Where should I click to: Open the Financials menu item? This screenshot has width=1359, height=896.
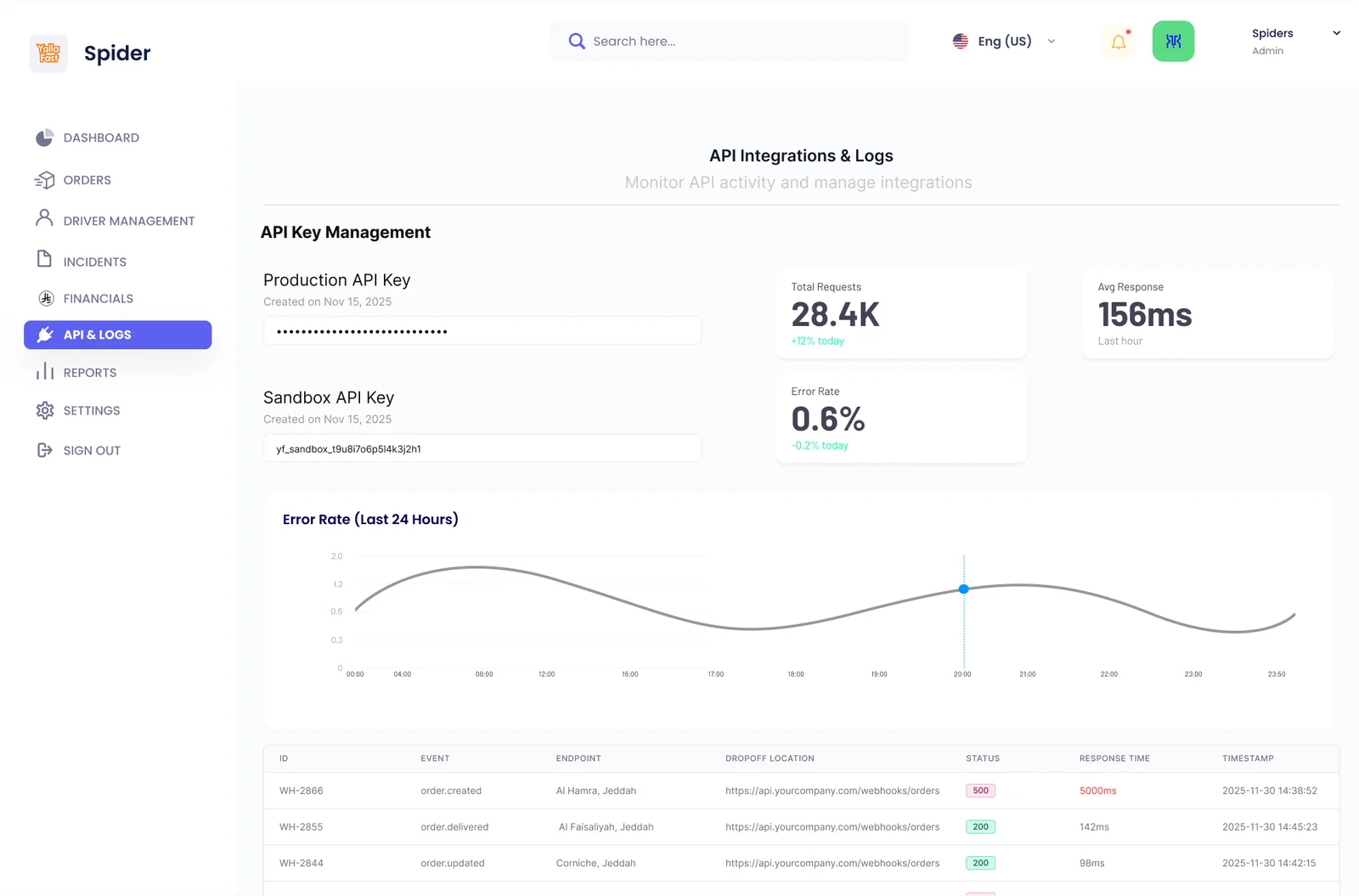point(98,298)
